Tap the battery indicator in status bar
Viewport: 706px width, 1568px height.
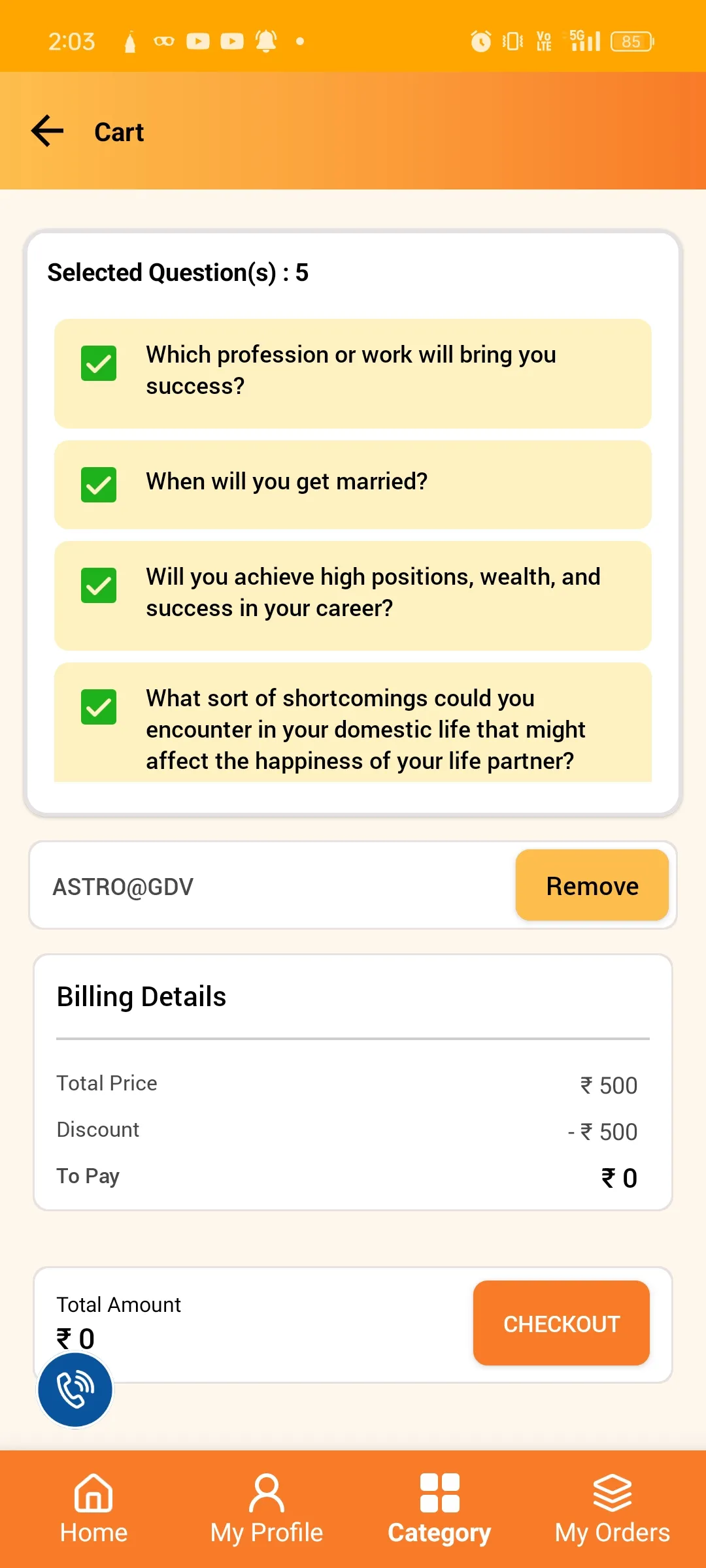pyautogui.click(x=632, y=41)
